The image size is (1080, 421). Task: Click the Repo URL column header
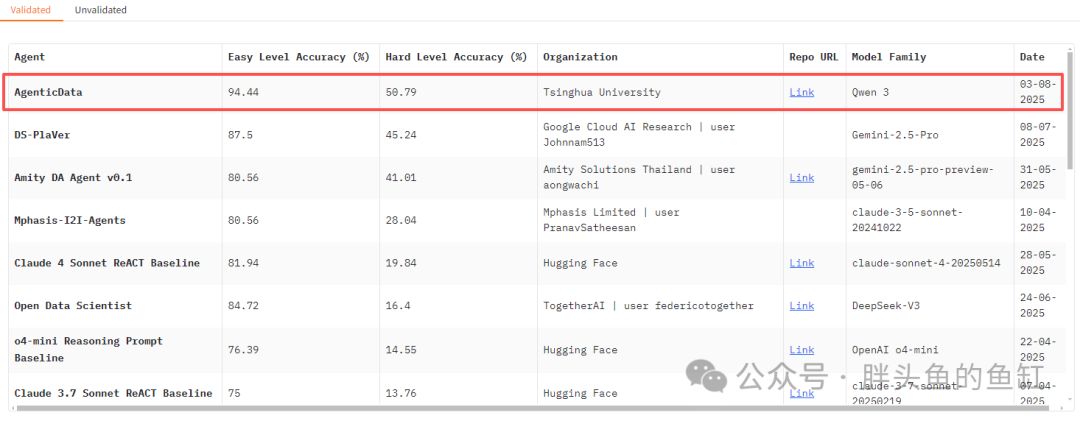814,57
